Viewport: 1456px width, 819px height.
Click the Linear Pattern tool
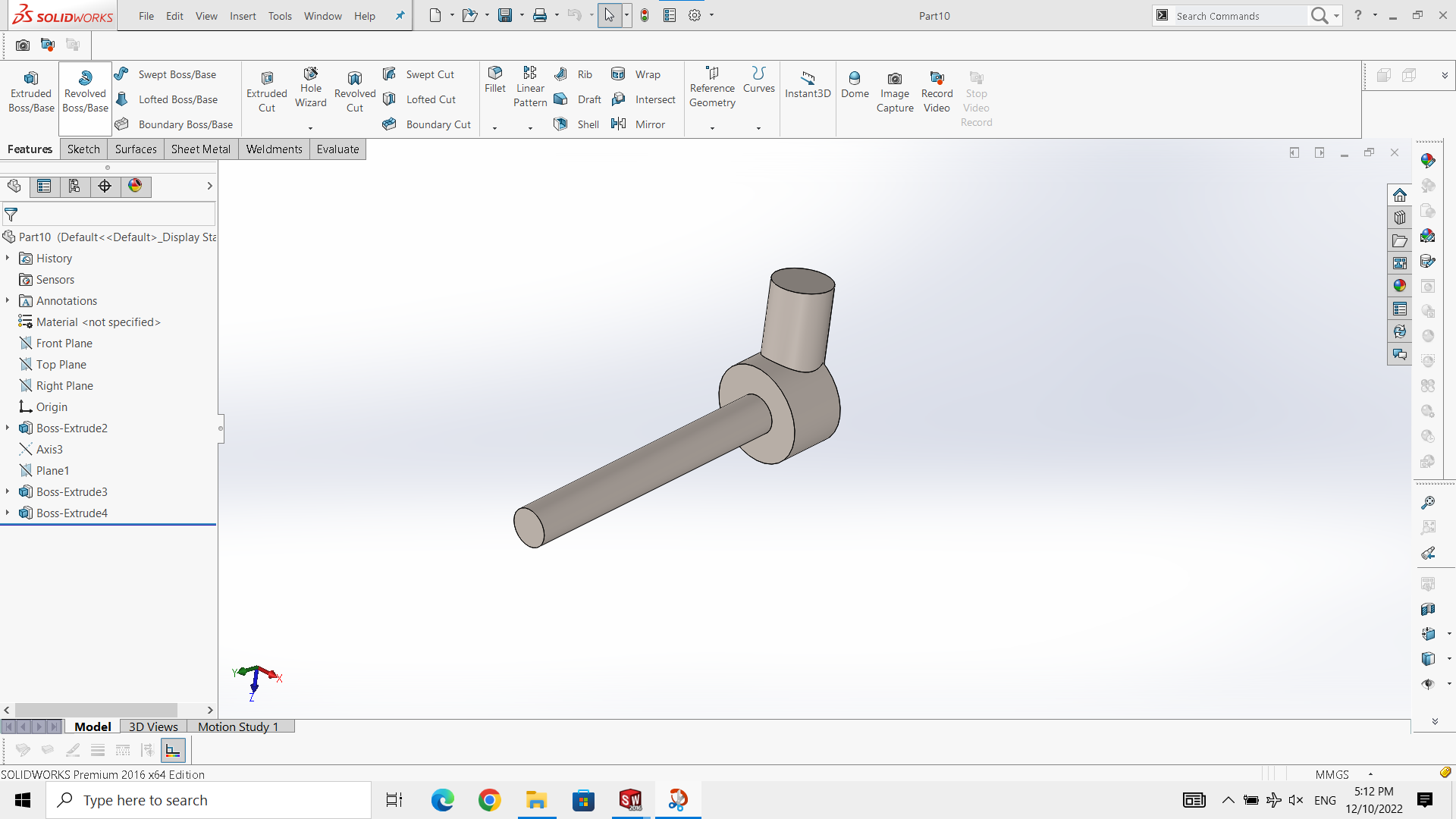pyautogui.click(x=530, y=87)
